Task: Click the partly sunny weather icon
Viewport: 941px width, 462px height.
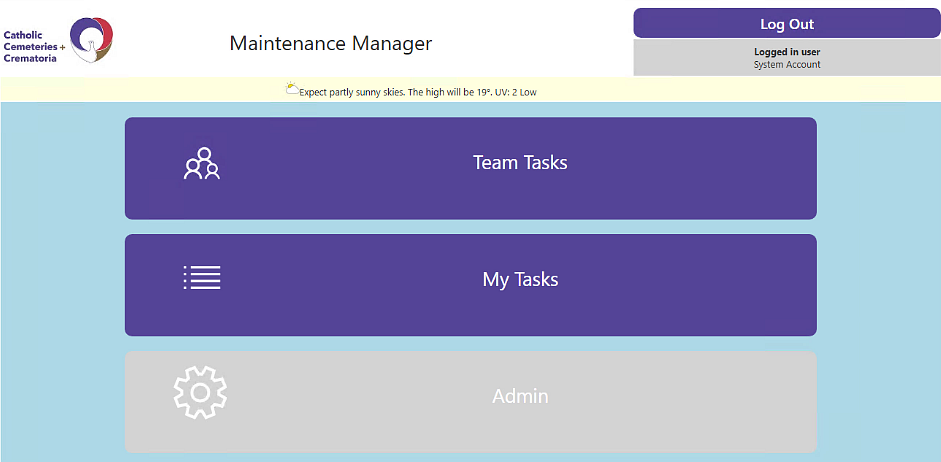Action: (292, 89)
